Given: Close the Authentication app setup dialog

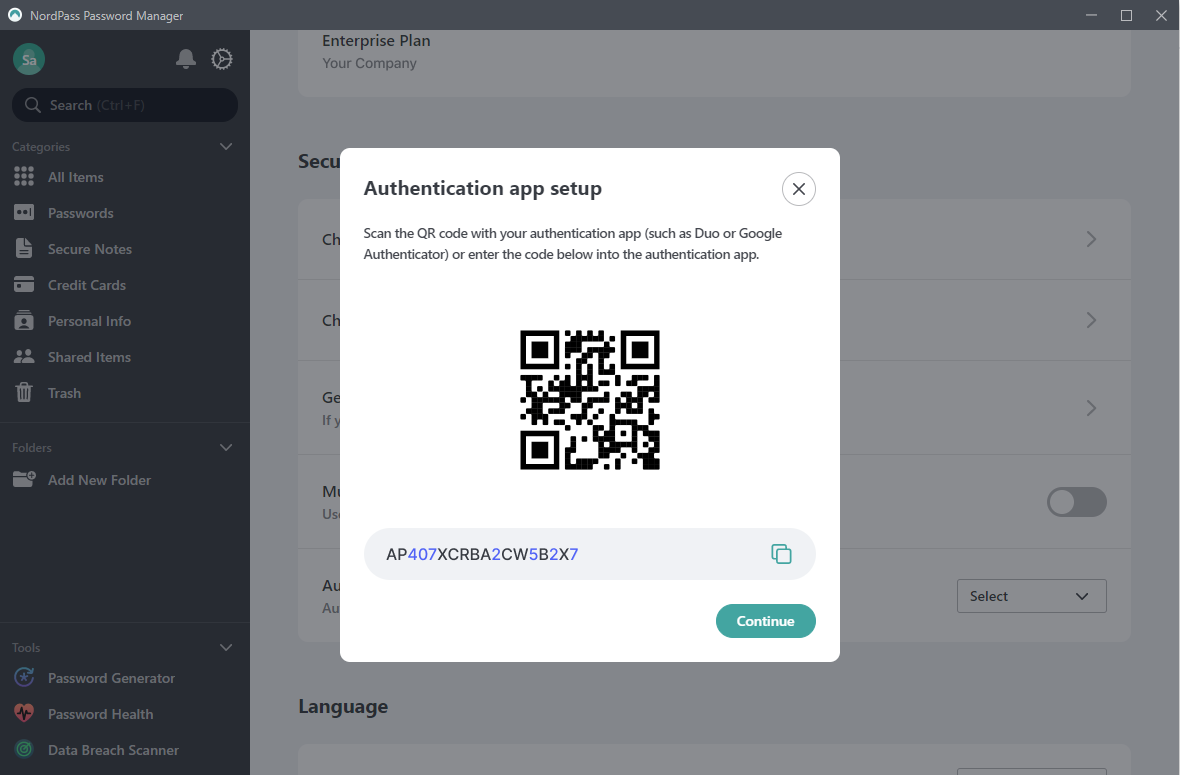Looking at the screenshot, I should 798,189.
